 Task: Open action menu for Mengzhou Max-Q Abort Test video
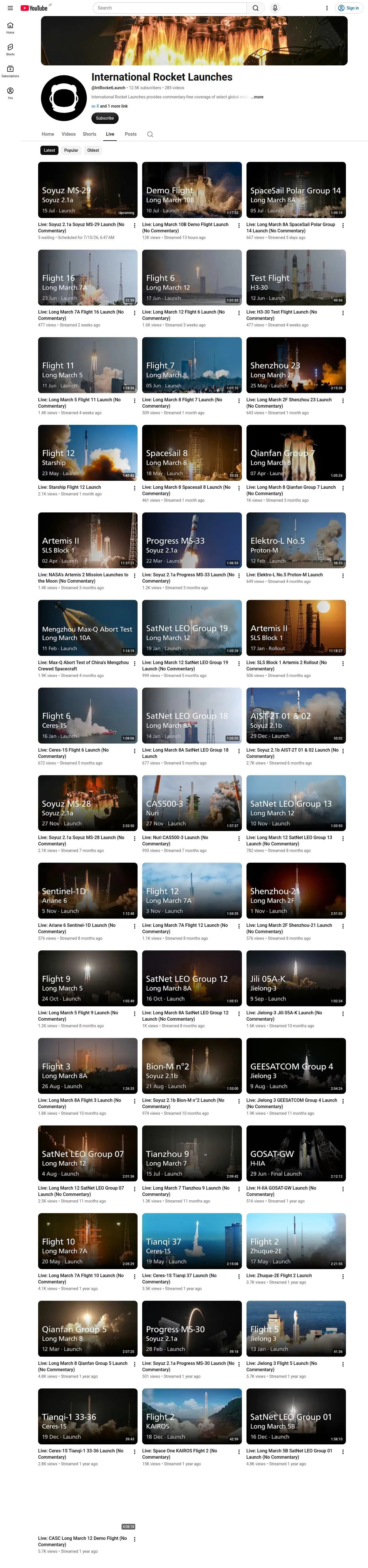134,664
